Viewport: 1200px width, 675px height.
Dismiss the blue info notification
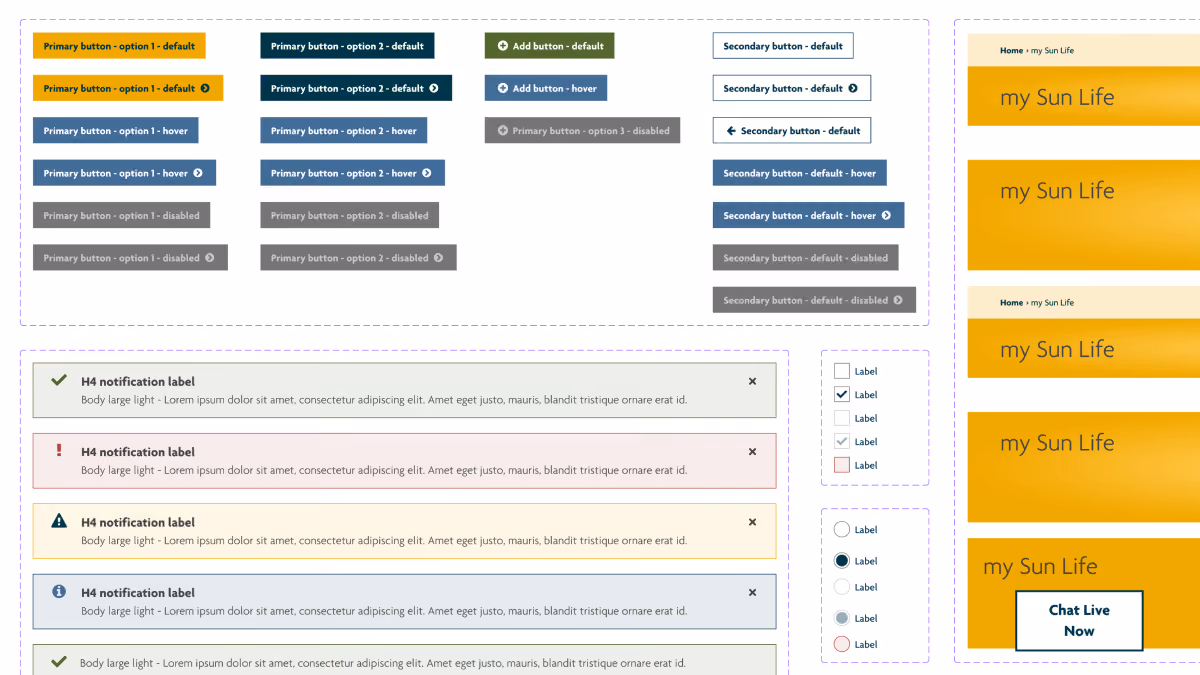[753, 592]
